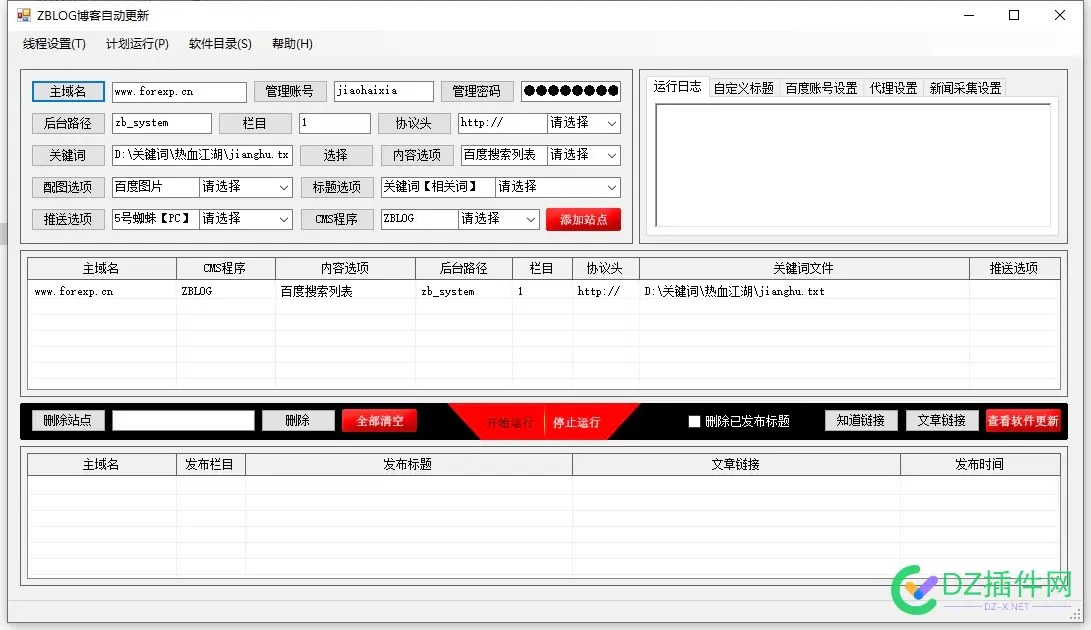Open the 计划运行(P) menu
The width and height of the screenshot is (1091, 630).
tap(137, 44)
